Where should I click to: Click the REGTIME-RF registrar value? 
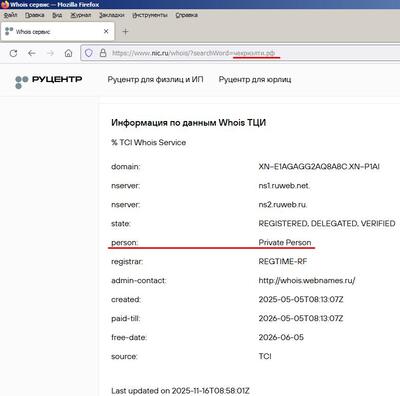pyautogui.click(x=283, y=261)
